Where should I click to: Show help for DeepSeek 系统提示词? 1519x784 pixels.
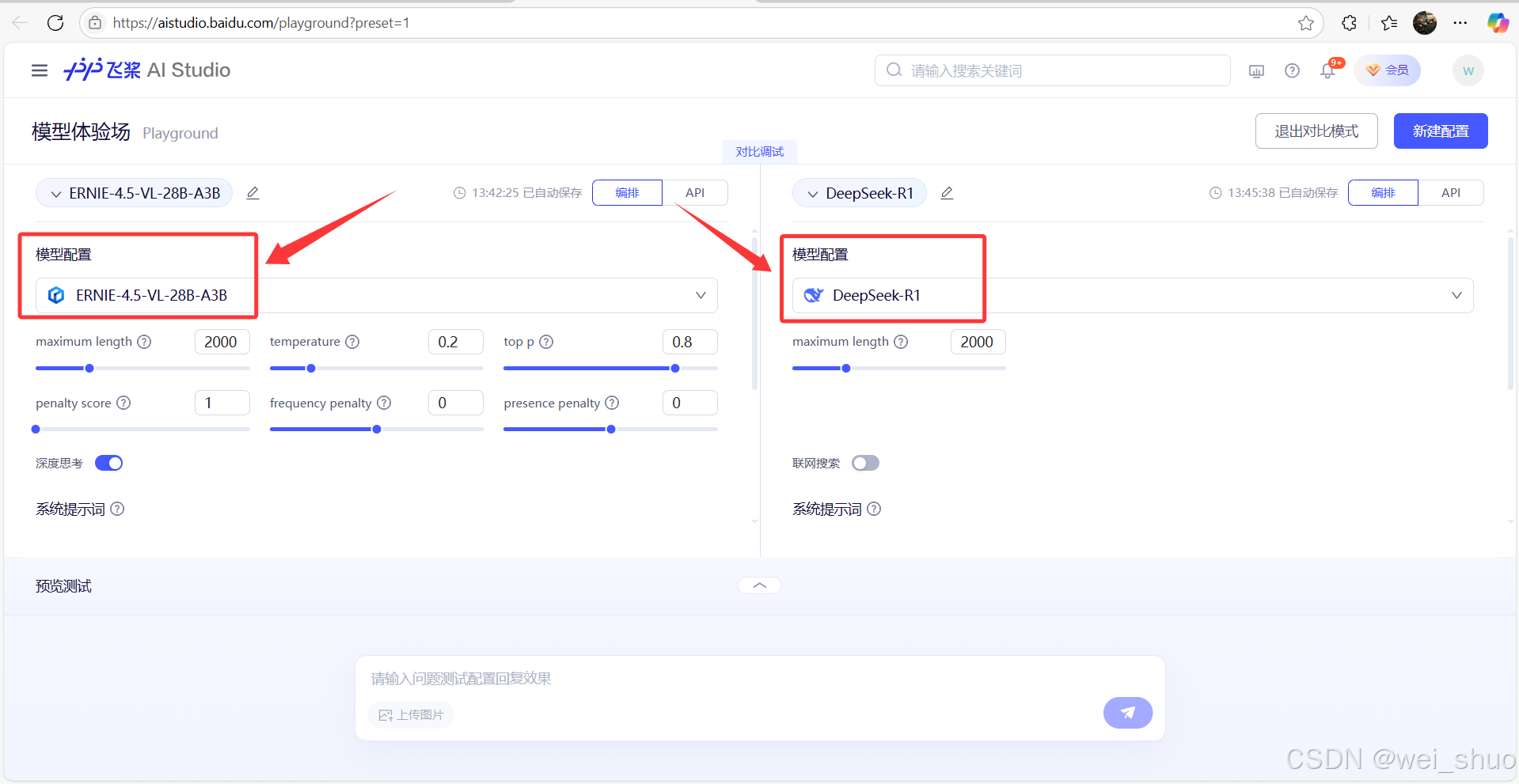pos(874,509)
